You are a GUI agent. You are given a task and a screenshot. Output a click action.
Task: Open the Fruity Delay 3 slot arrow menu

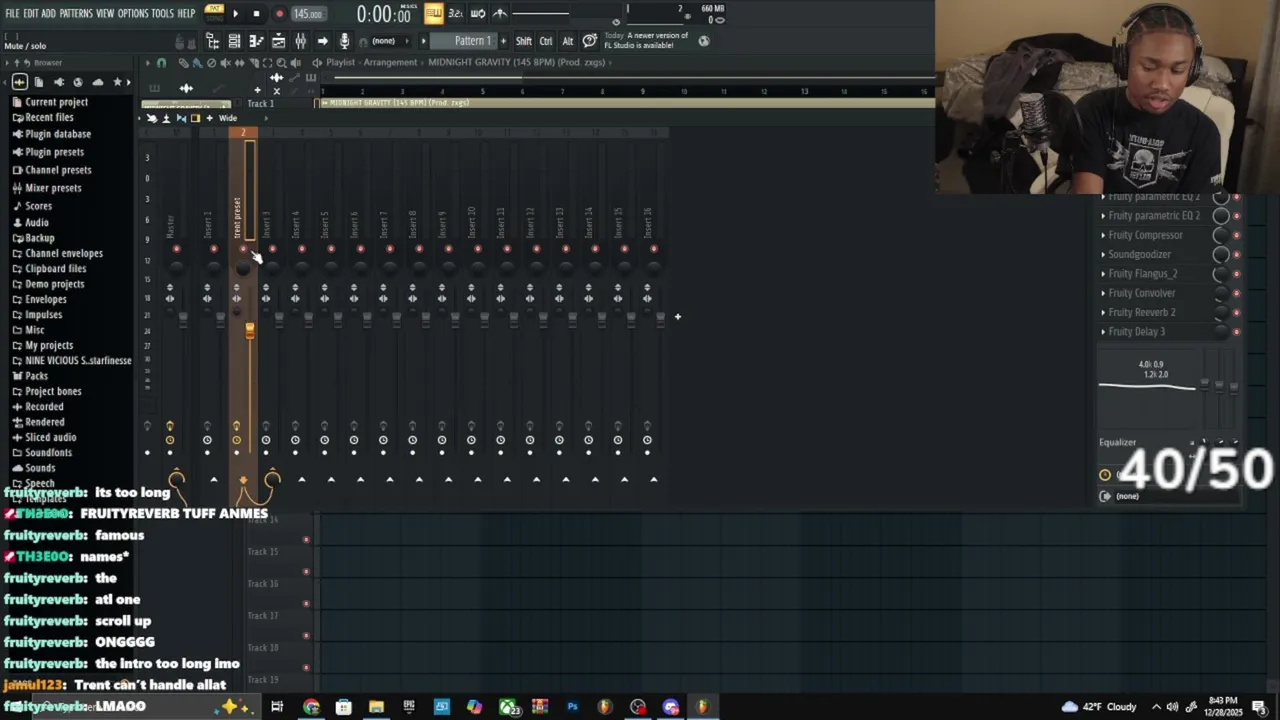point(1103,331)
